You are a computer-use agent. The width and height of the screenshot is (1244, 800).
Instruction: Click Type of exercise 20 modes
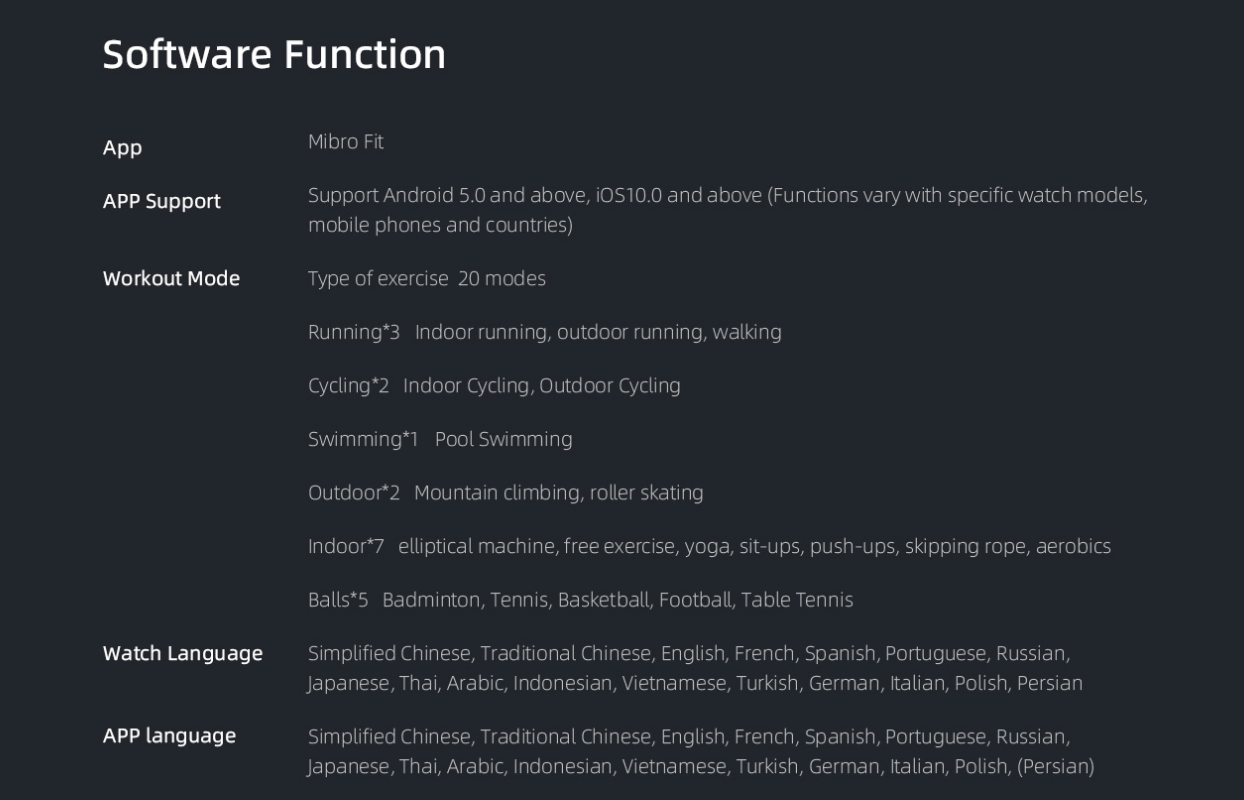[427, 279]
